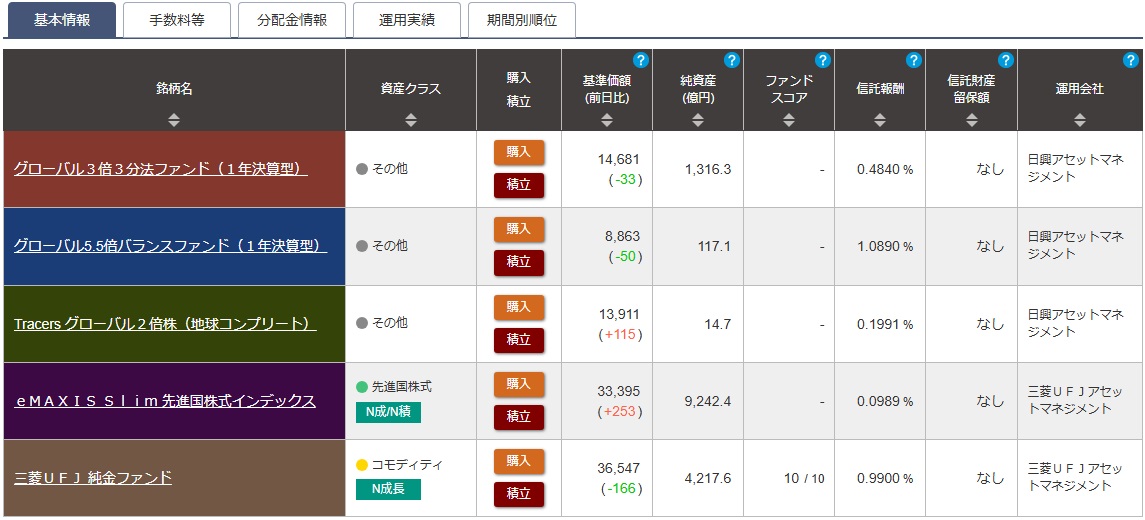Viewport: 1145px width, 520px height.
Task: Open help icon for ファンドスコア column
Action: 823,61
